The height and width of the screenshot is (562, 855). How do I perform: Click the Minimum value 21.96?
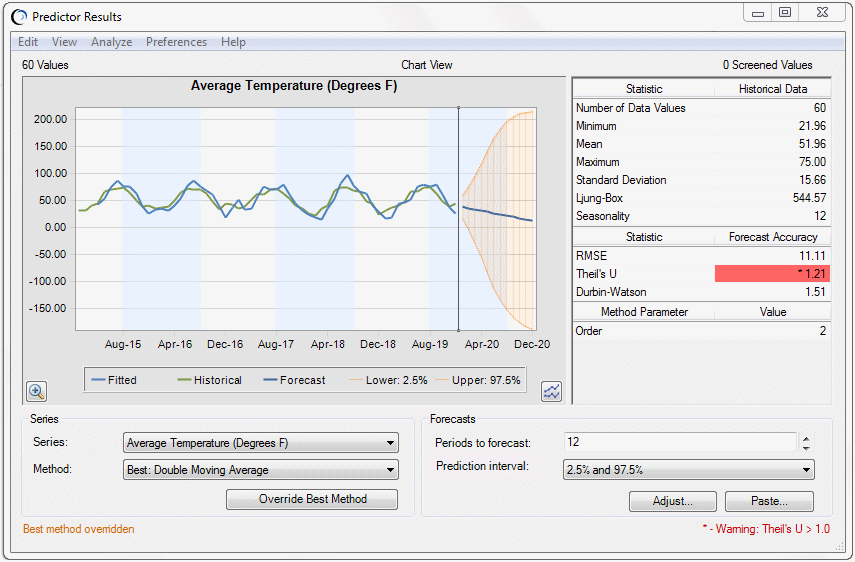(812, 126)
